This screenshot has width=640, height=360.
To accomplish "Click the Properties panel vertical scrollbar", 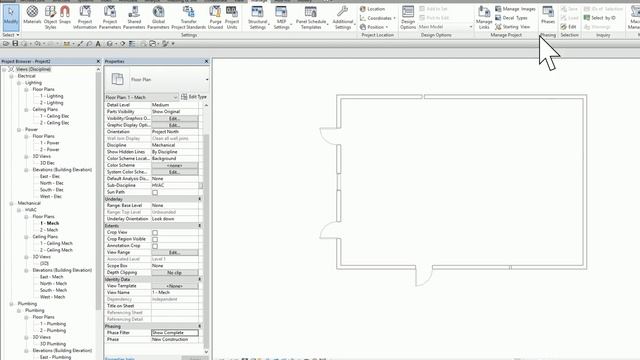I will [x=206, y=241].
